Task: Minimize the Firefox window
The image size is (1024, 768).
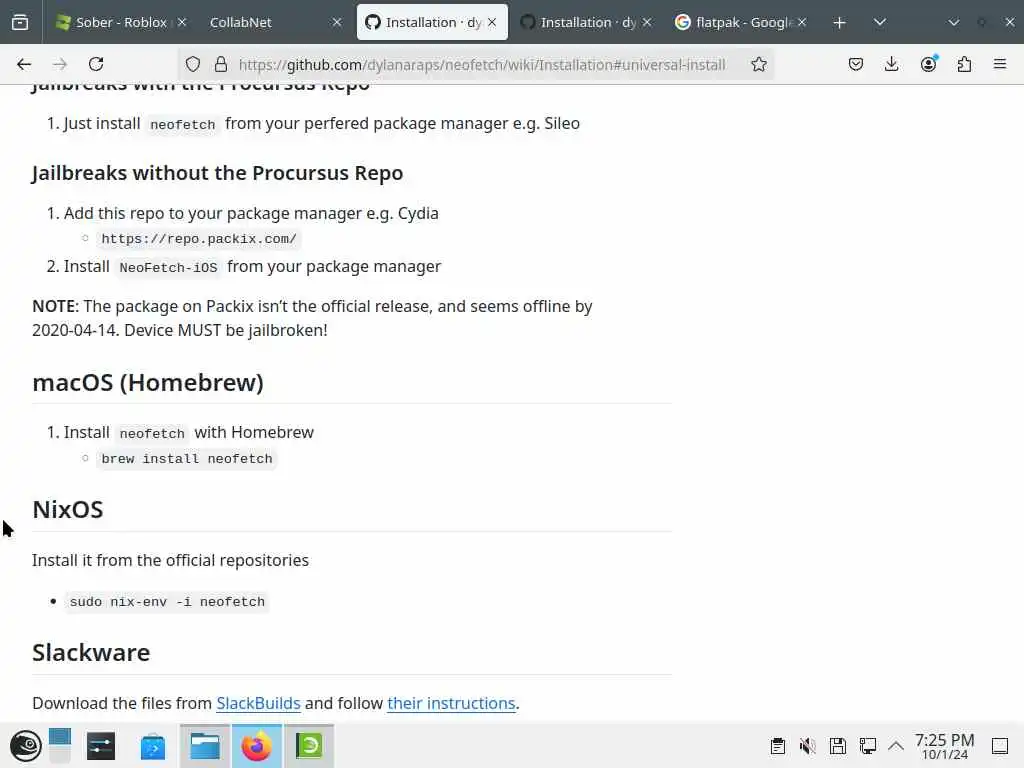Action: point(953,22)
